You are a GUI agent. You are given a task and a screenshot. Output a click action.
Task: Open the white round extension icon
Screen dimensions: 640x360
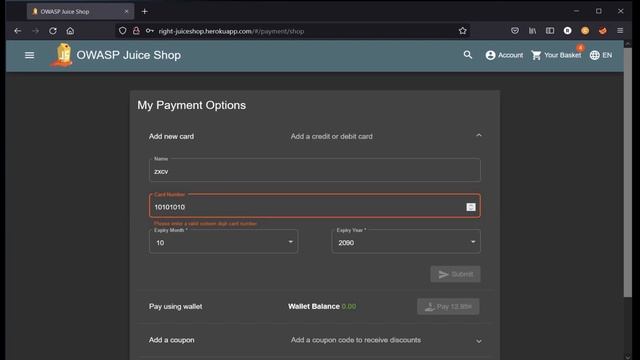[x=567, y=31]
